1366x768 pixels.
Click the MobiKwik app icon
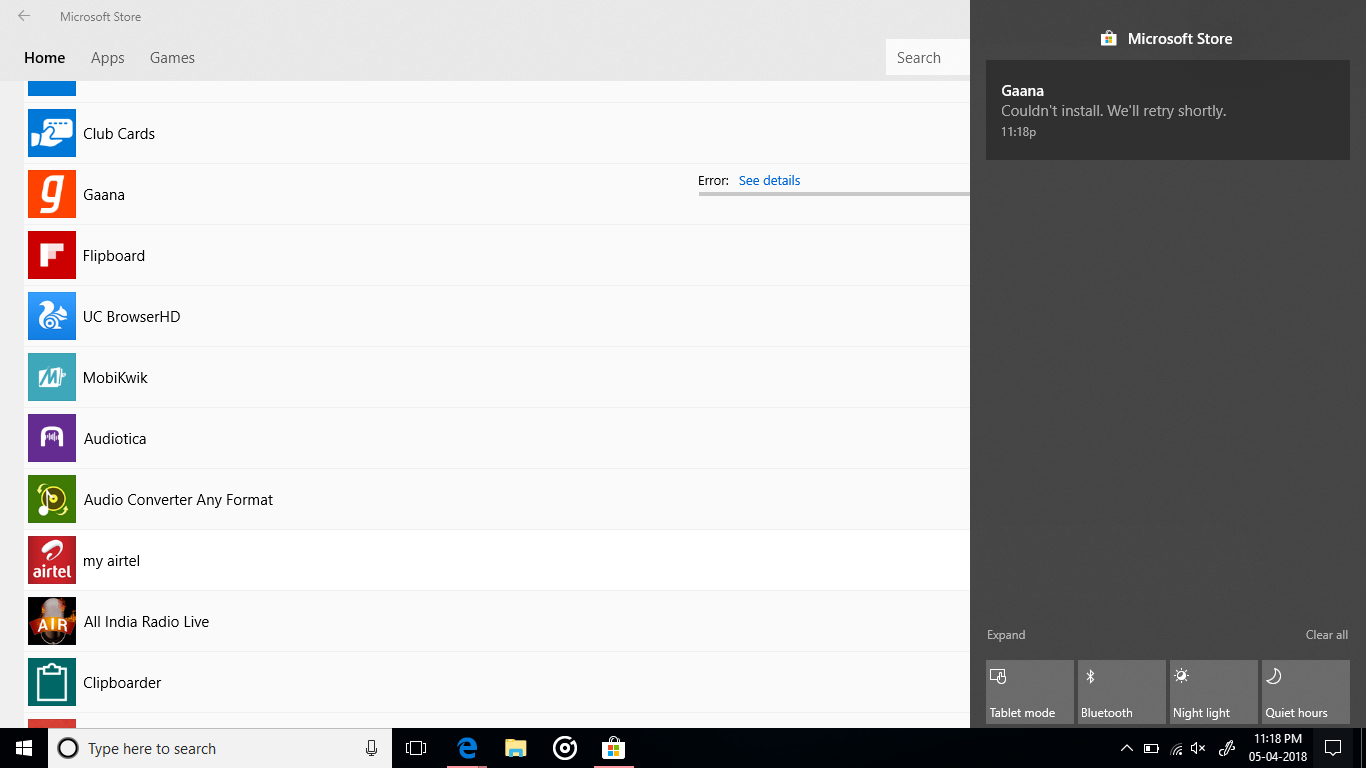pos(52,377)
